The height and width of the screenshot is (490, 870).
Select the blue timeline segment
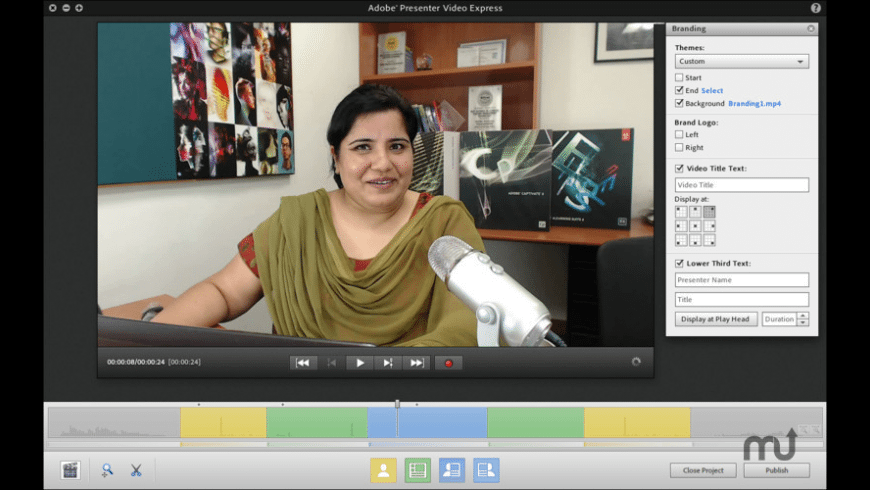coord(427,422)
